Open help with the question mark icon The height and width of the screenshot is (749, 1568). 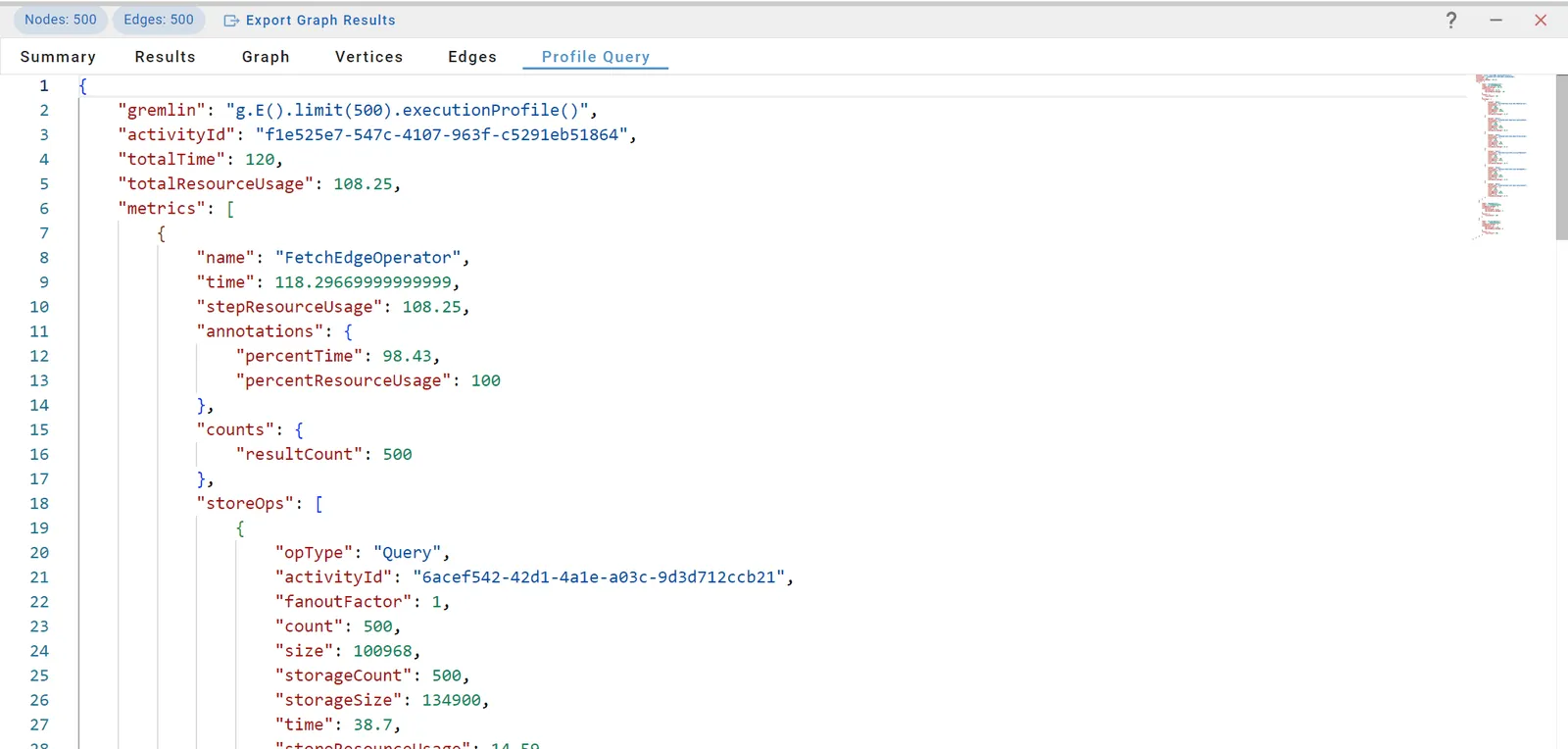(1451, 20)
